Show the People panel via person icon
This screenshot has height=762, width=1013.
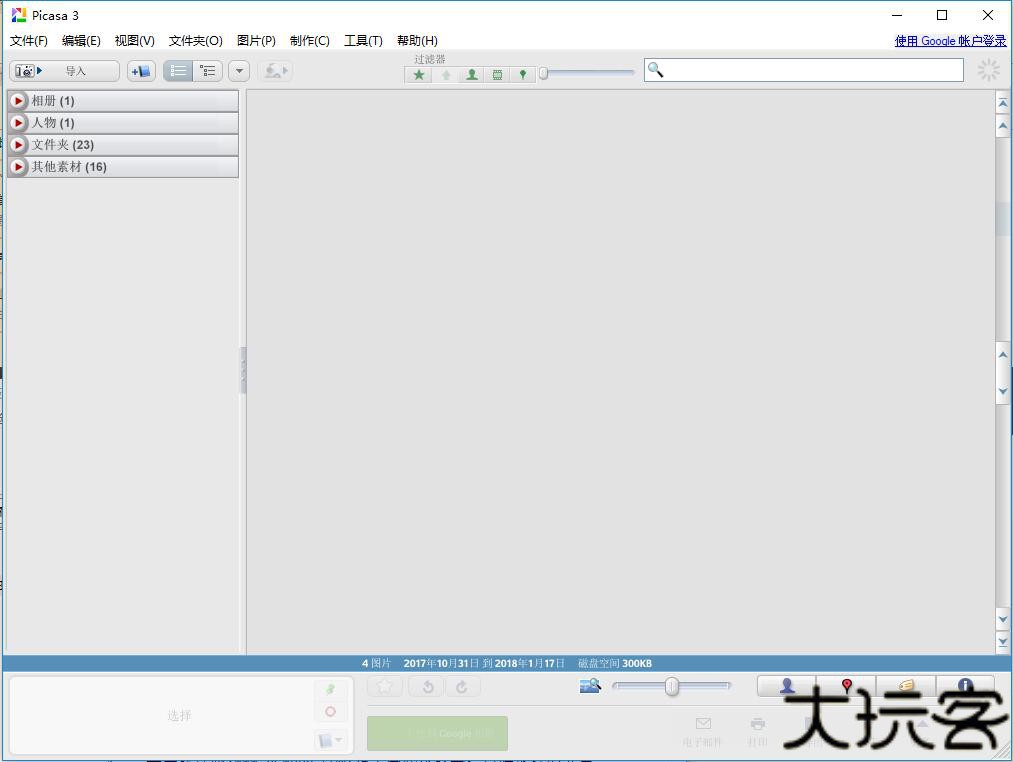(787, 686)
